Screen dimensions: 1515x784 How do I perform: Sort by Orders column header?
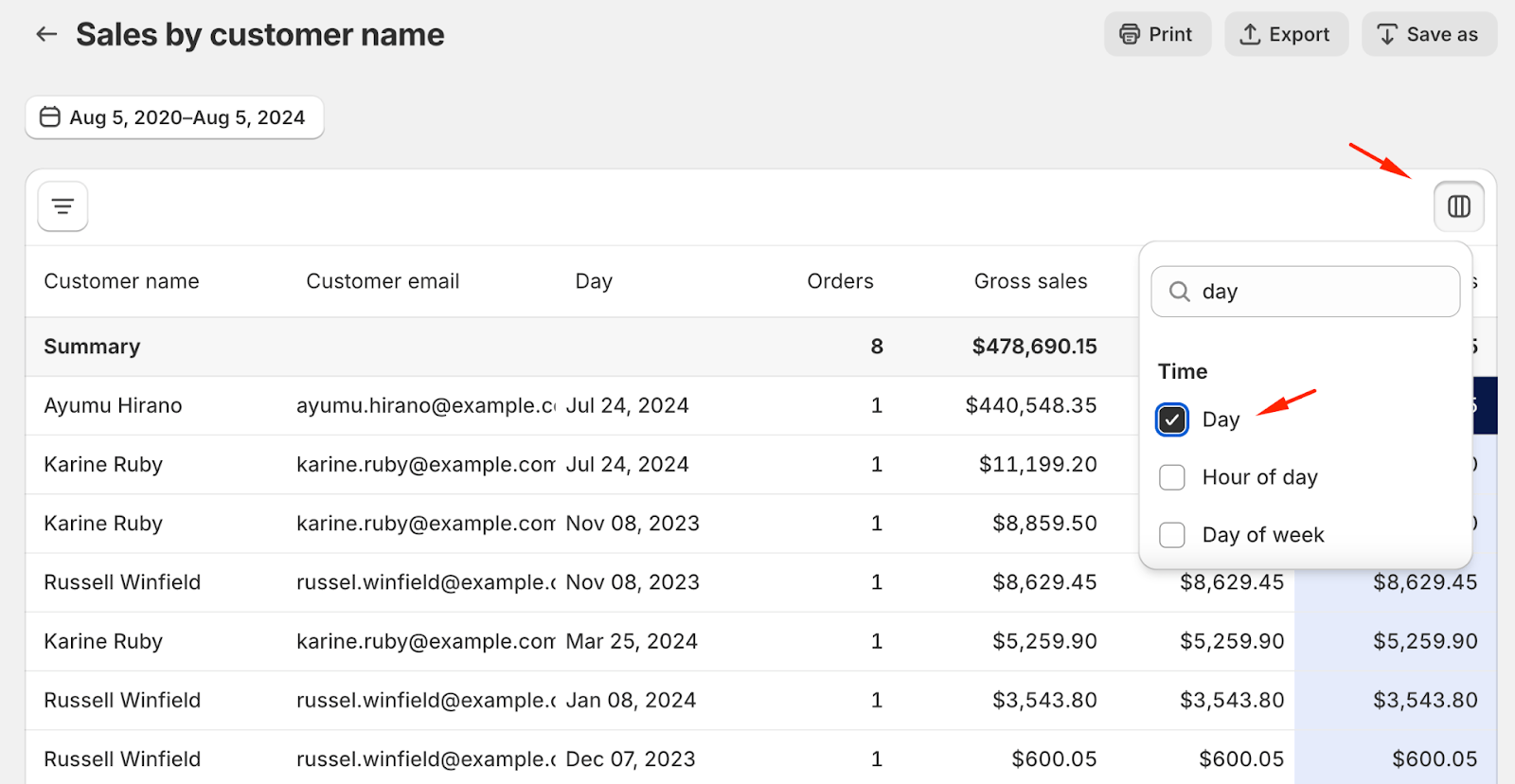coord(840,281)
